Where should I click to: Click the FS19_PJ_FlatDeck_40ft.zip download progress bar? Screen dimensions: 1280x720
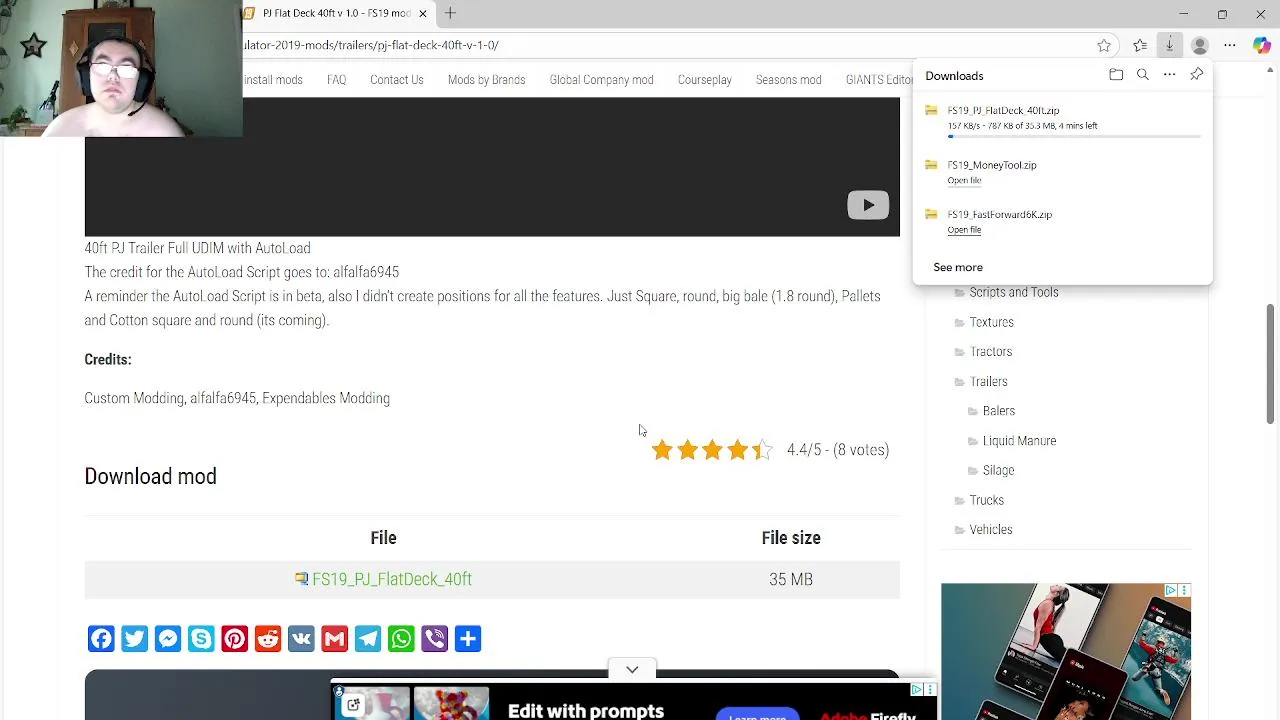point(1074,136)
